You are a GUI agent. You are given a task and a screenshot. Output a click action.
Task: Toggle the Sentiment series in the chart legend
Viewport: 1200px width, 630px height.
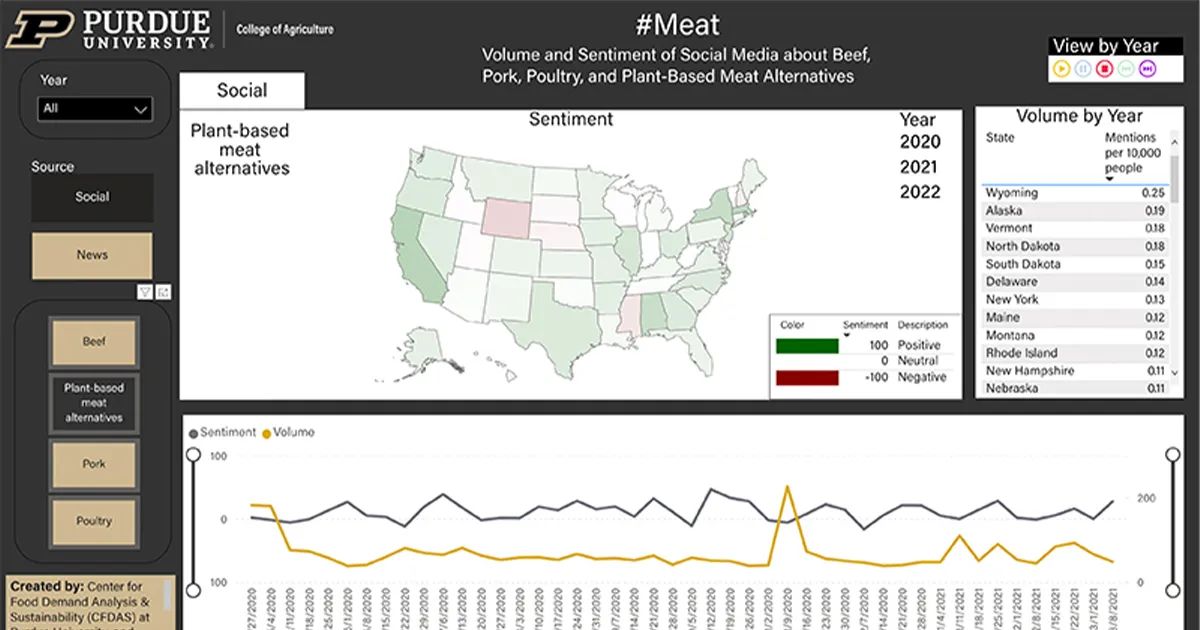pyautogui.click(x=228, y=432)
